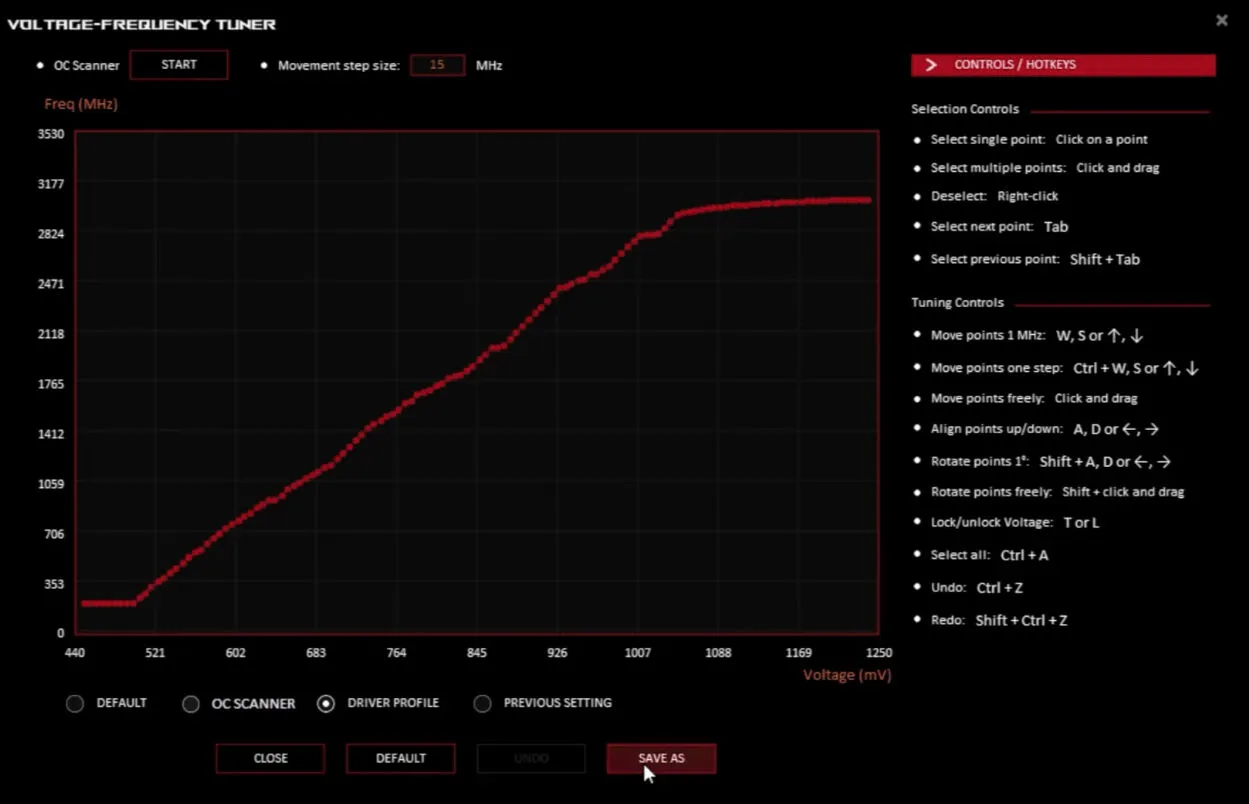Select the Default curve radio option

pos(75,704)
